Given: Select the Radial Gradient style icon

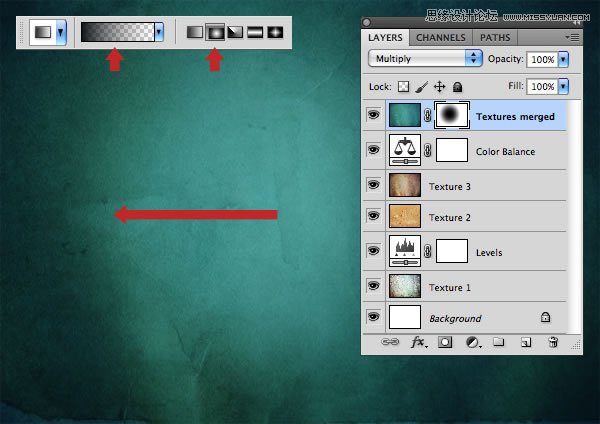Looking at the screenshot, I should pos(215,32).
